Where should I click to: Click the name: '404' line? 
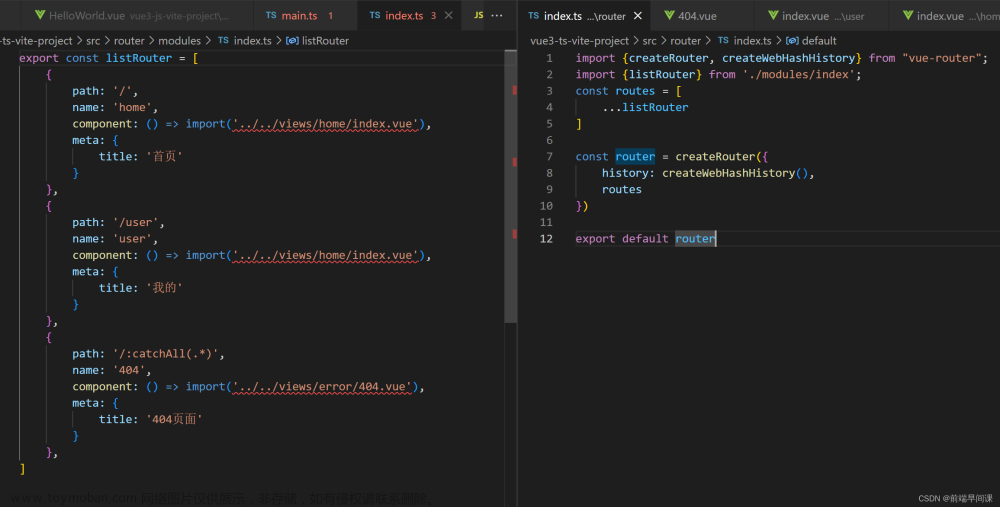pos(112,370)
